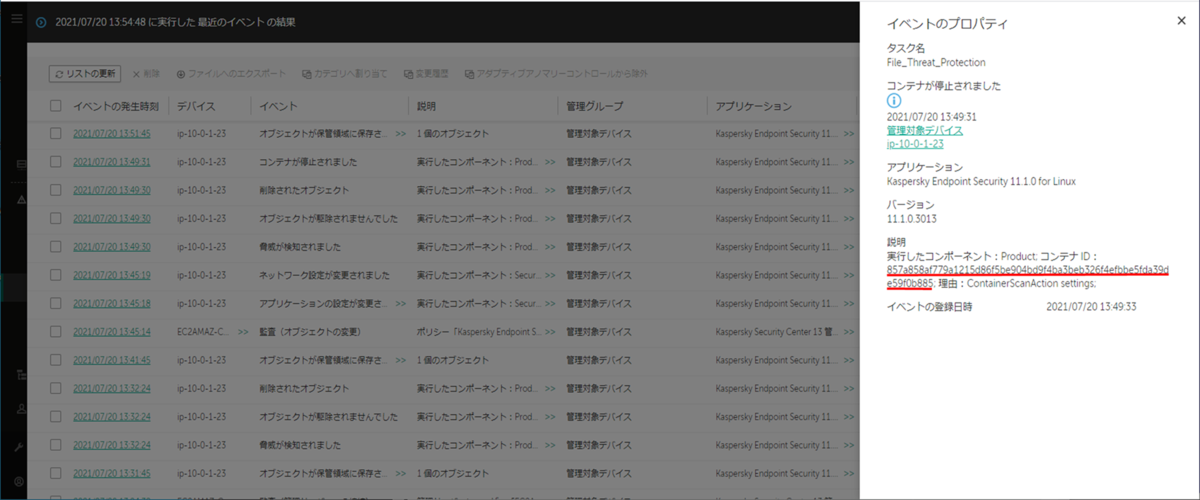The height and width of the screenshot is (500, 1200).
Task: Check the row dated 2021/07/20 13:45:19
Action: point(56,275)
